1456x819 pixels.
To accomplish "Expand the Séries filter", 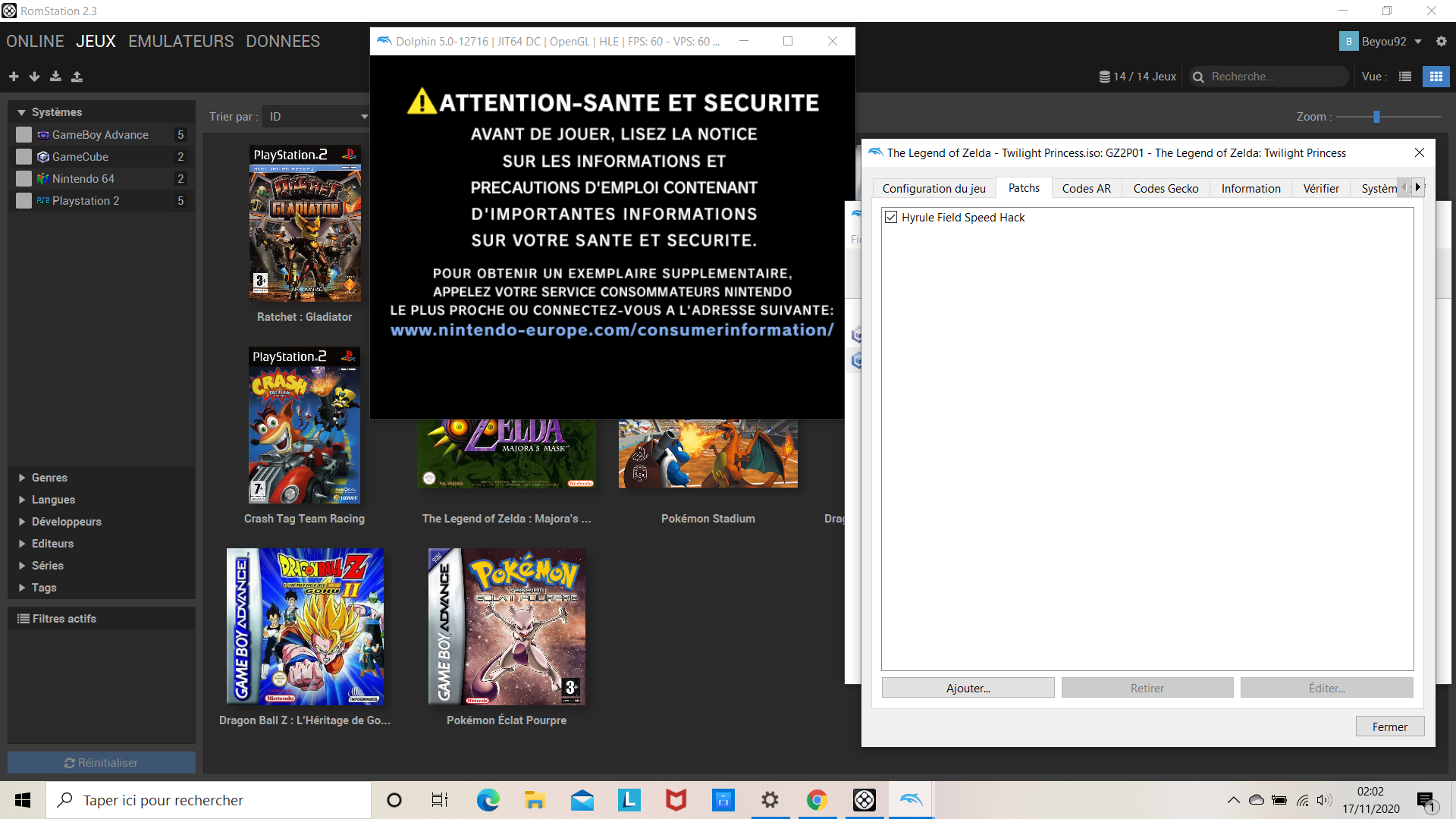I will (22, 566).
